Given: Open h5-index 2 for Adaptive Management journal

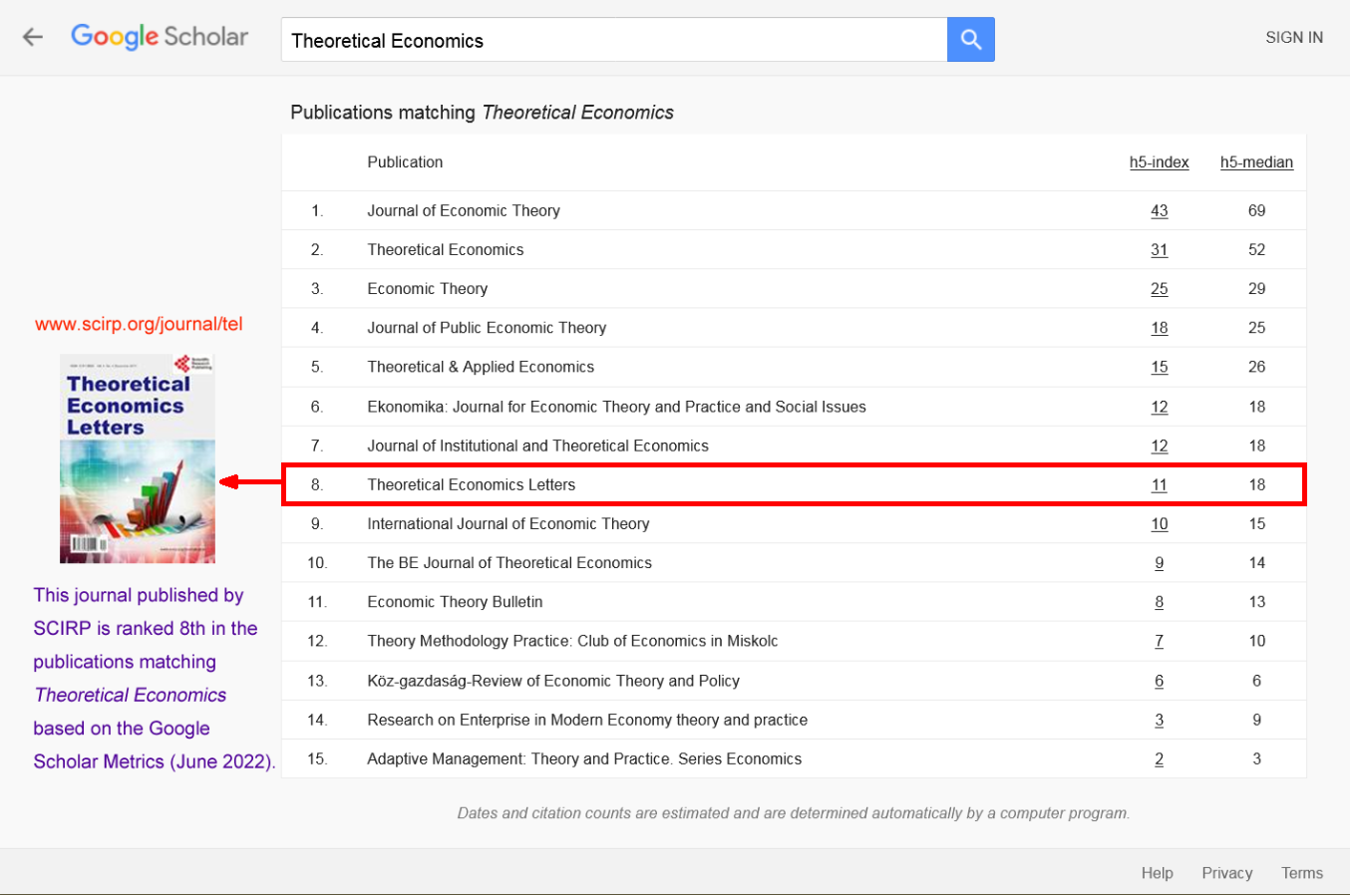Looking at the screenshot, I should 1159,758.
